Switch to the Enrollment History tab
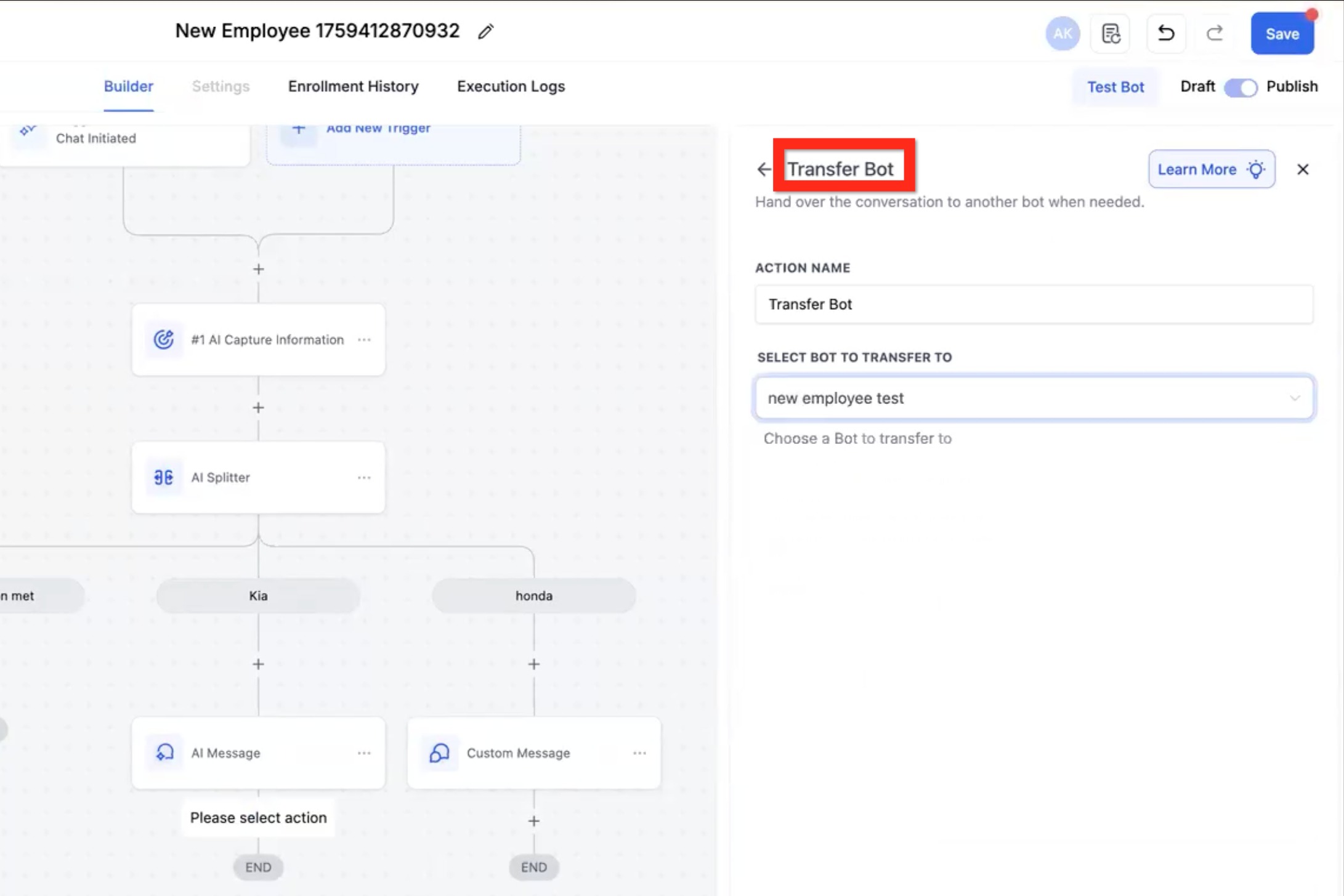The height and width of the screenshot is (896, 1344). click(x=353, y=87)
